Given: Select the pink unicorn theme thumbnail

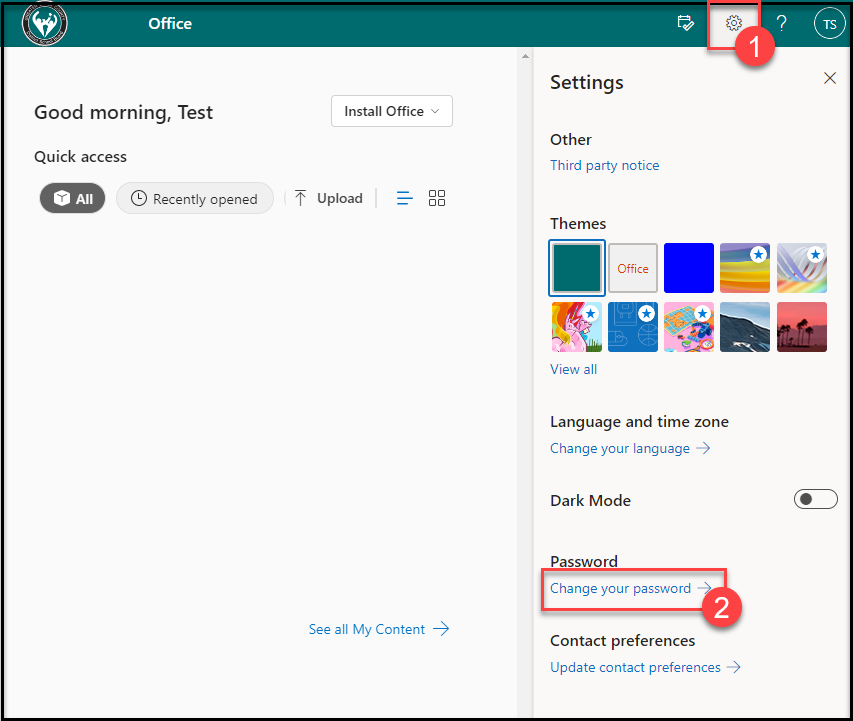Looking at the screenshot, I should point(577,327).
